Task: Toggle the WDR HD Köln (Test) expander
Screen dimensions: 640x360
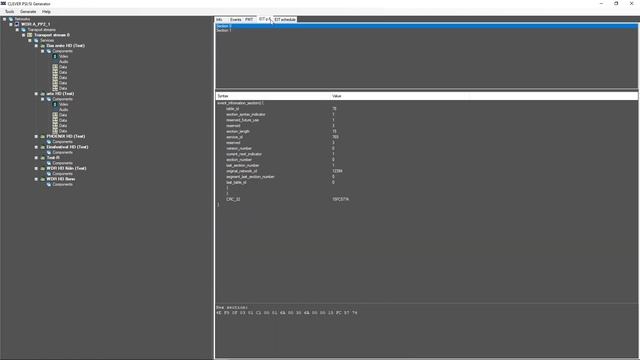Action: 36,168
